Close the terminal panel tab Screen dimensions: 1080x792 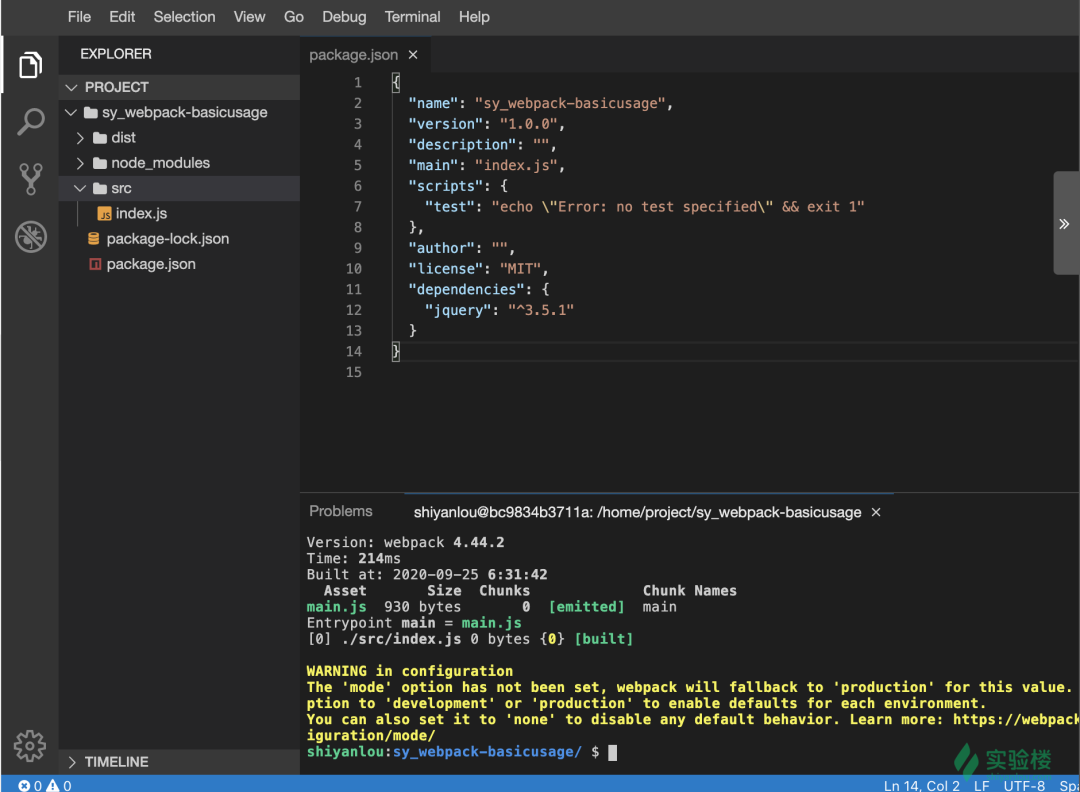click(876, 512)
